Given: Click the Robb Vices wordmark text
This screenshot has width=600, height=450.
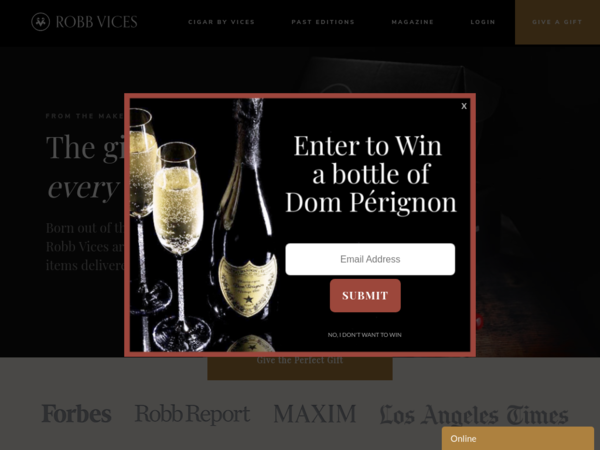Looking at the screenshot, I should (96, 22).
